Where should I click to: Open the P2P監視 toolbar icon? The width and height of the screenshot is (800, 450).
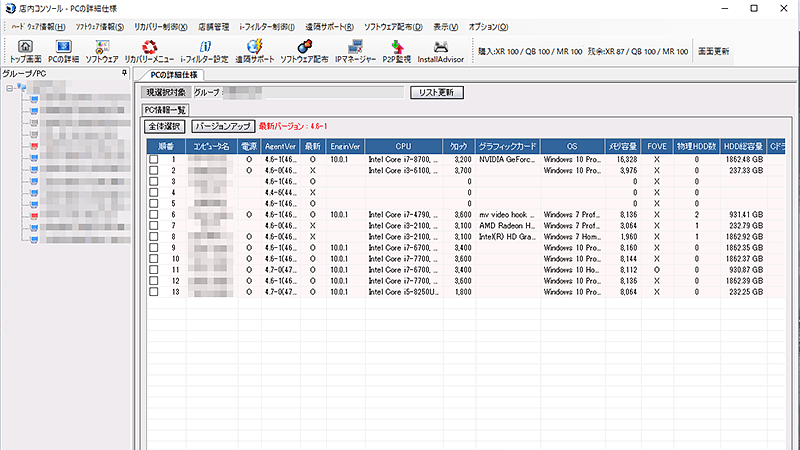pyautogui.click(x=396, y=52)
